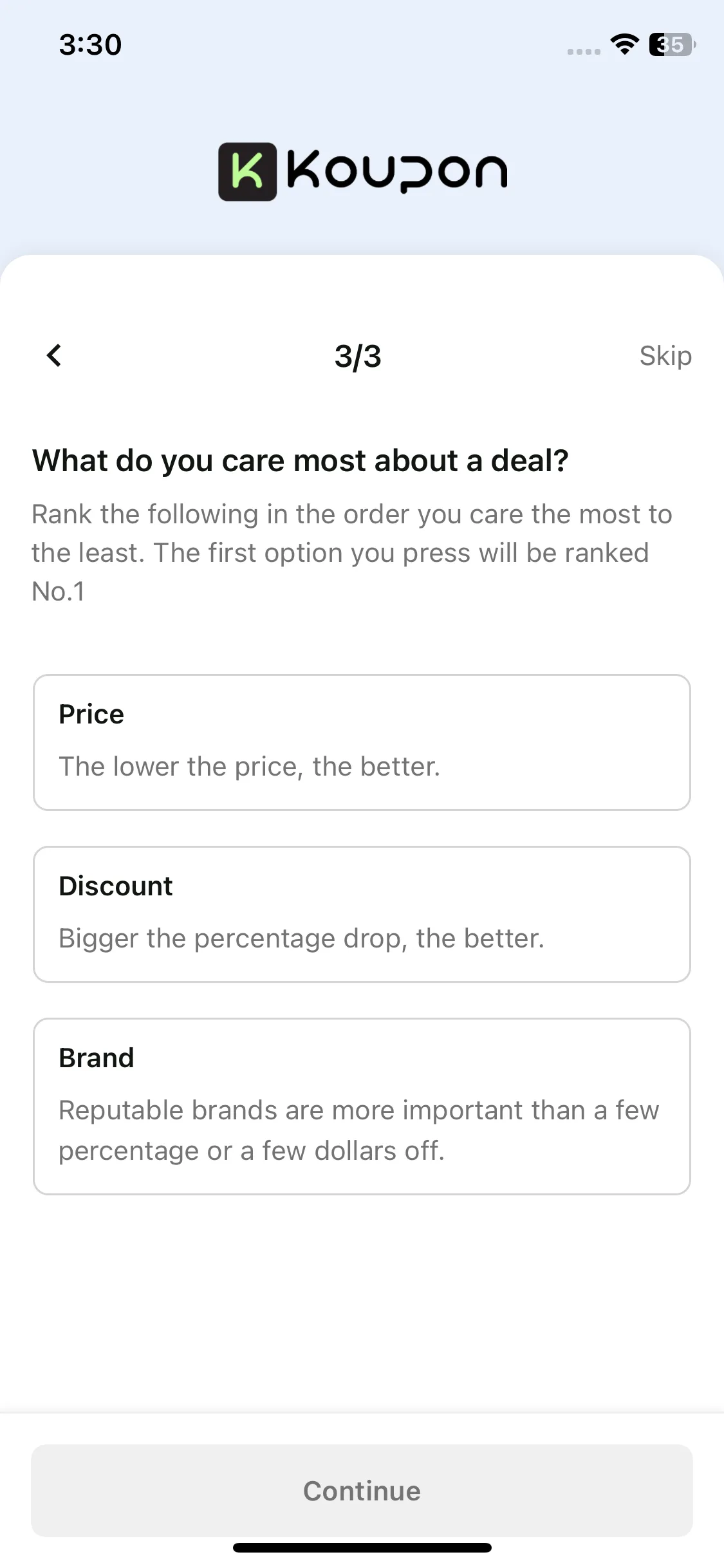Skip this onboarding question

(x=665, y=356)
